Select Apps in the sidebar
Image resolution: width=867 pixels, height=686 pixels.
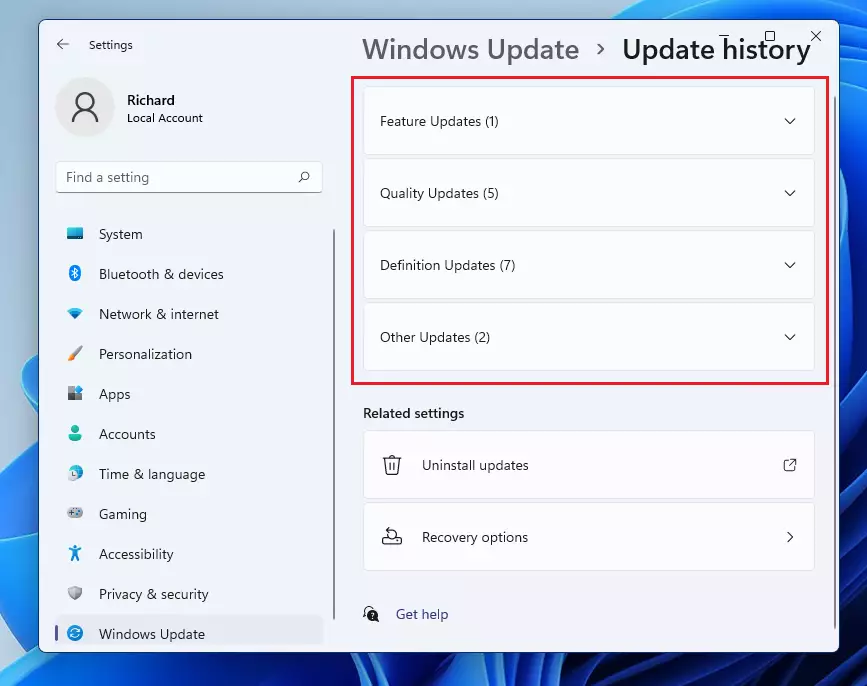point(189,394)
